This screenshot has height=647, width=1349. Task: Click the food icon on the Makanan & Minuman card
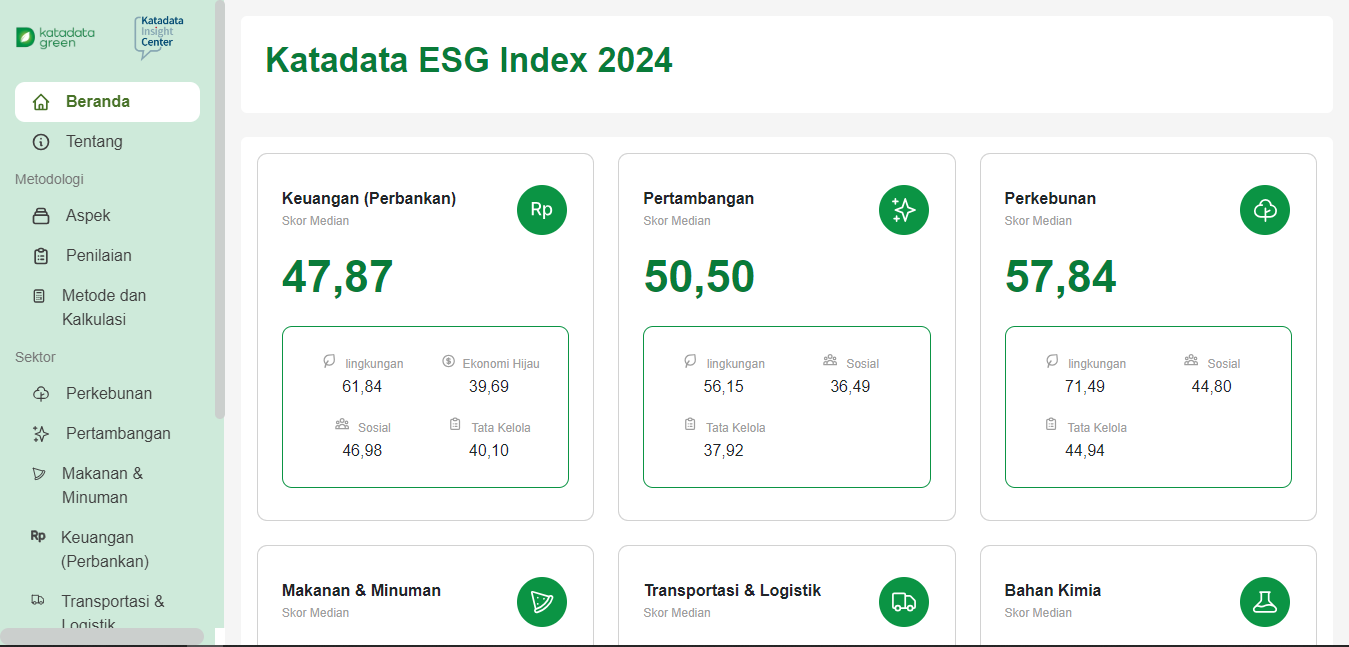pyautogui.click(x=541, y=602)
